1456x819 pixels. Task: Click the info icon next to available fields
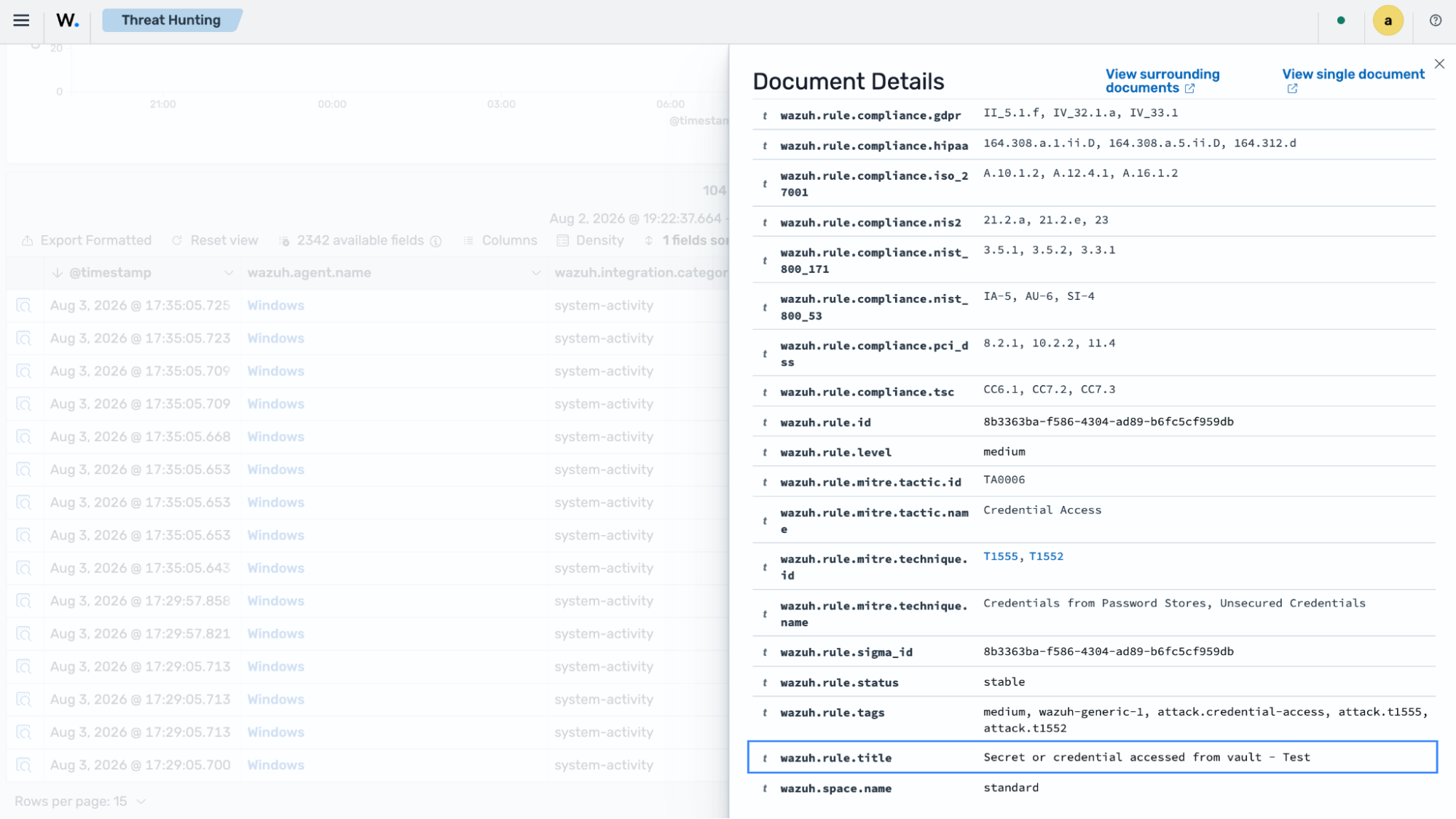(x=436, y=241)
